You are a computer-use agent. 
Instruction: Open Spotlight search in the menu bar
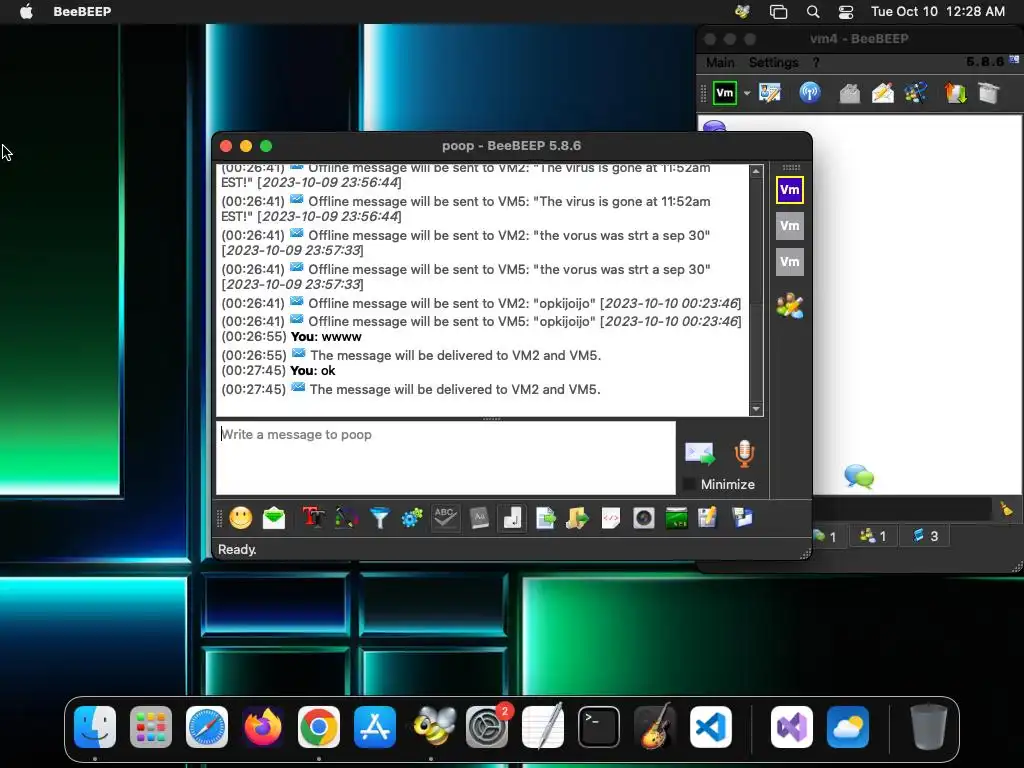(x=812, y=12)
